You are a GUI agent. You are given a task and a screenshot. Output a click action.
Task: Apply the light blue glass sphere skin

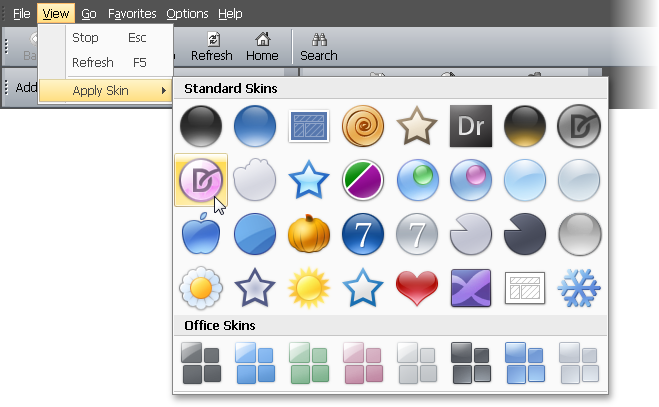pos(525,180)
